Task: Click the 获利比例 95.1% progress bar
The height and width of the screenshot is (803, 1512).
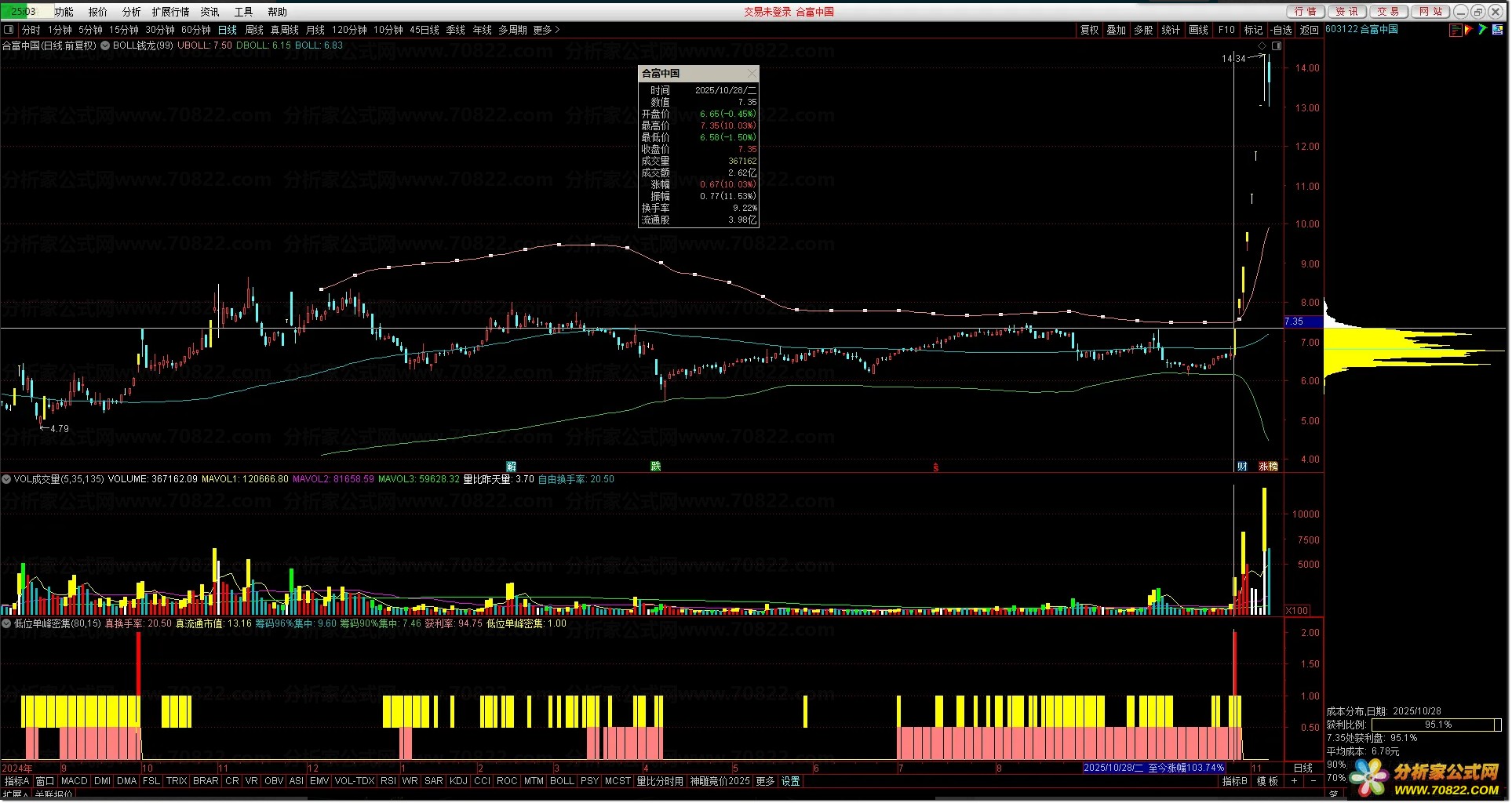Action: [x=1436, y=725]
